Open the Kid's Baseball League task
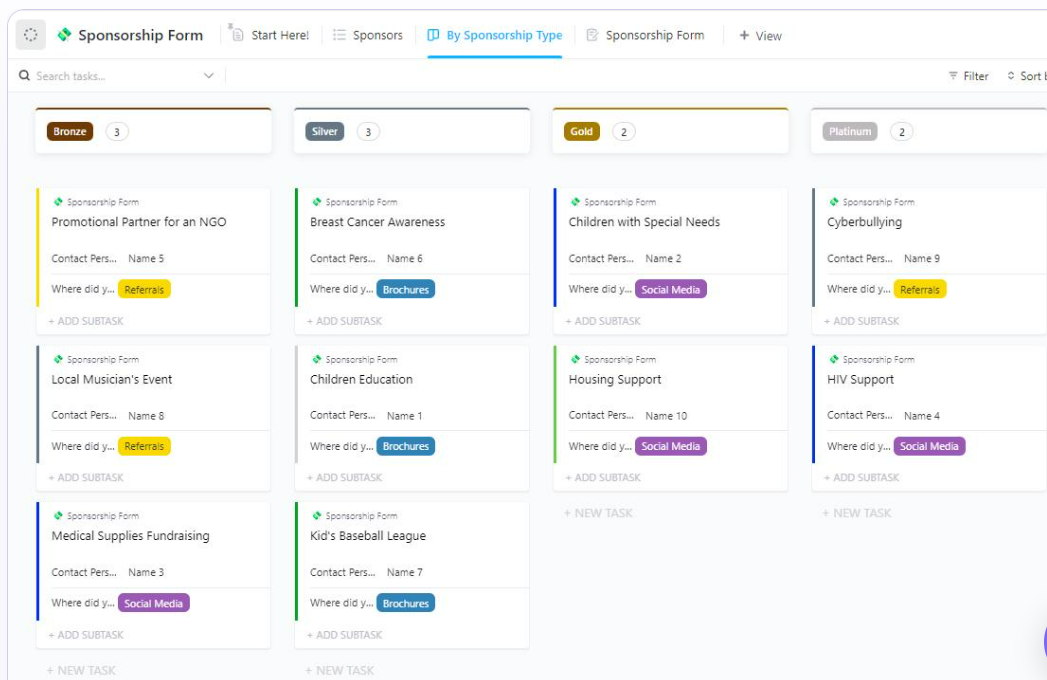1047x680 pixels. click(x=368, y=536)
